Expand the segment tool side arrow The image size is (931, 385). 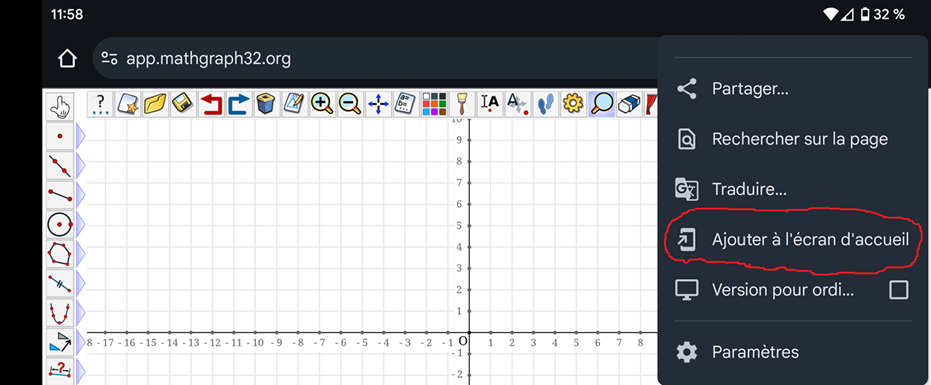point(80,195)
